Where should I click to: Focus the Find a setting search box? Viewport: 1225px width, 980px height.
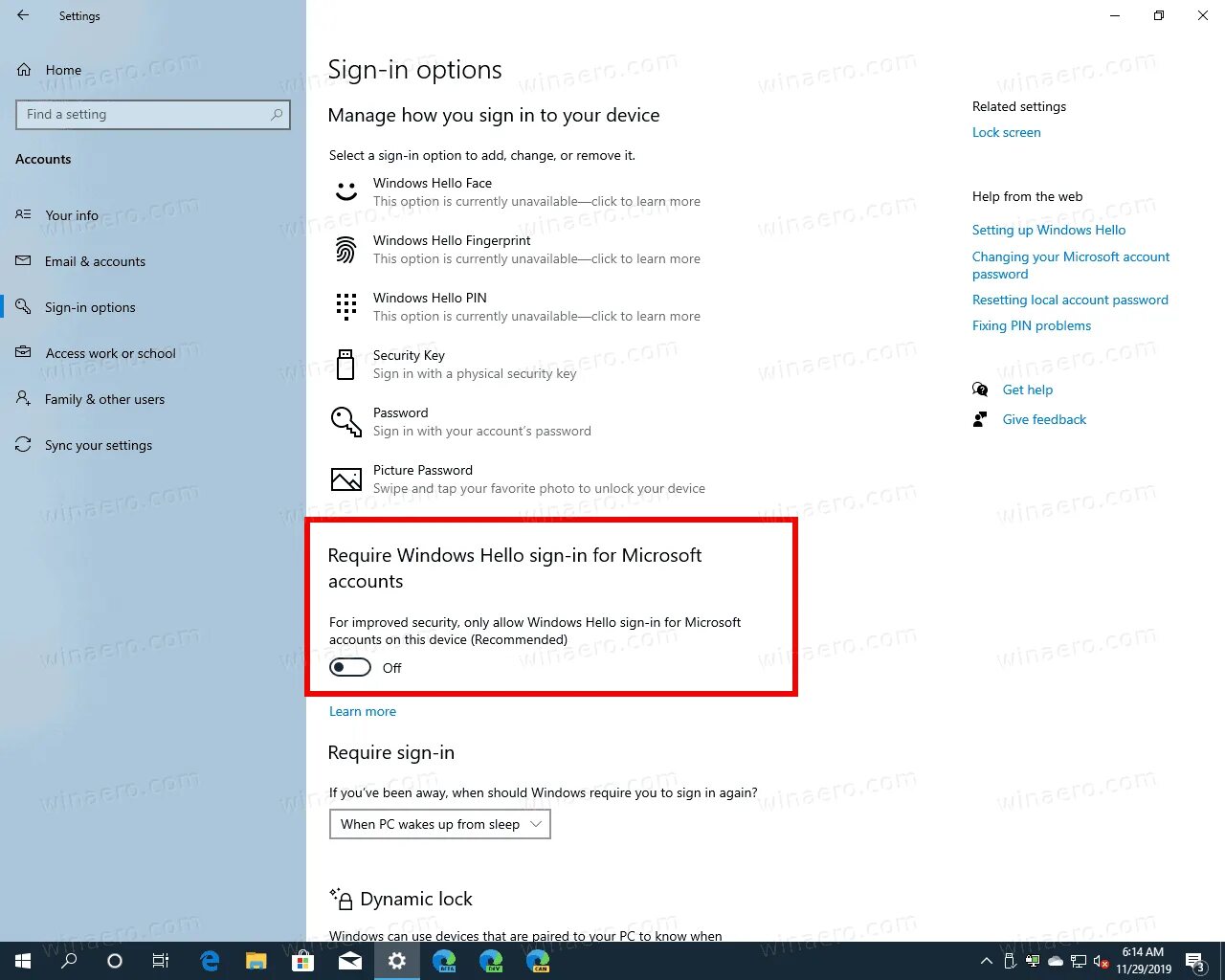click(153, 115)
